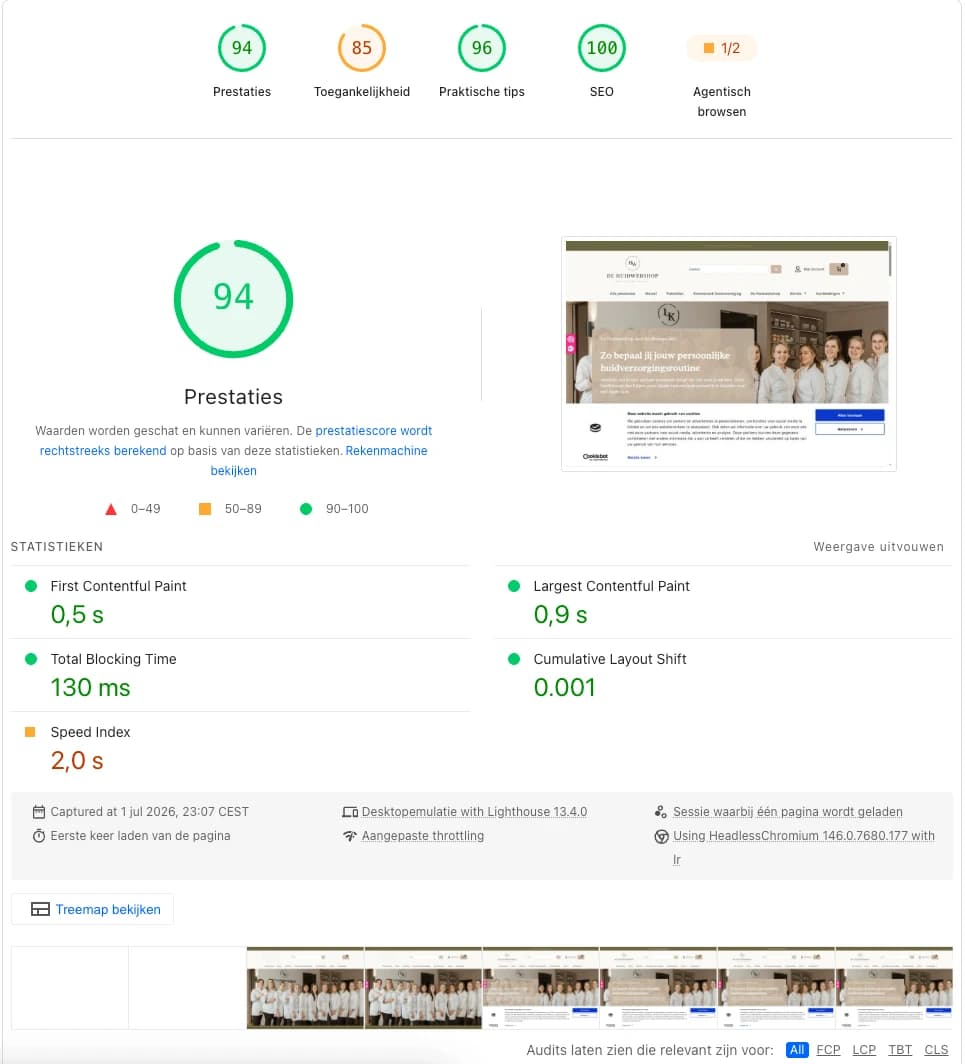Select the FCP audit filter
Image resolution: width=965 pixels, height=1064 pixels.
pos(828,1050)
